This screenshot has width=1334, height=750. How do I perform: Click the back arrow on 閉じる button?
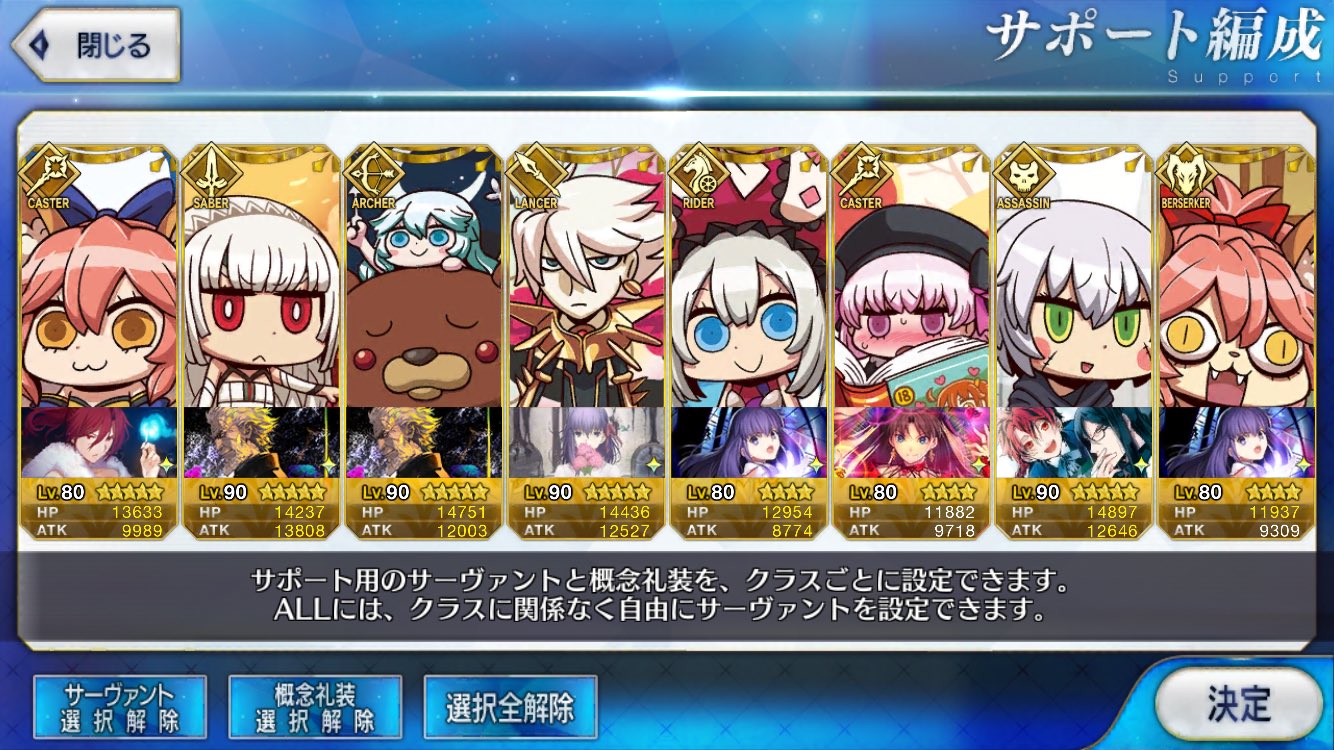(x=38, y=46)
